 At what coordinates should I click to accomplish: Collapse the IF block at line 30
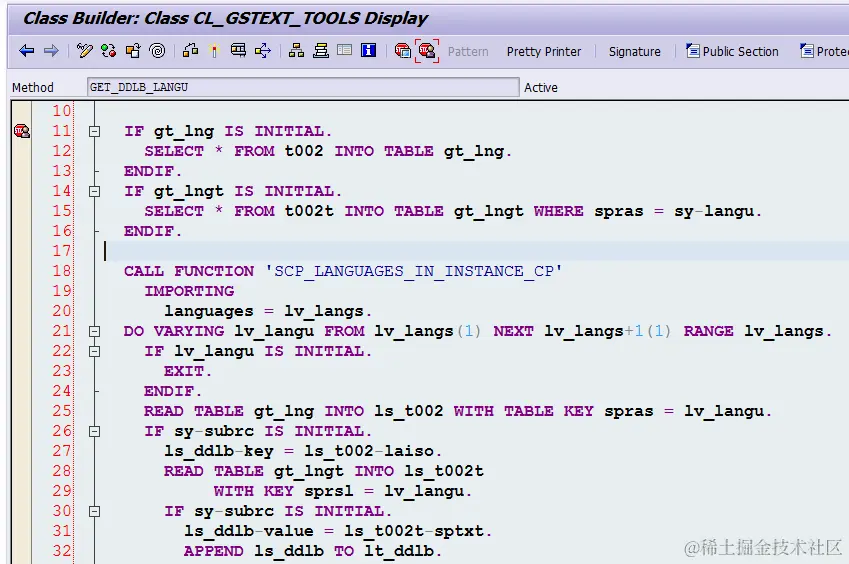[x=95, y=511]
